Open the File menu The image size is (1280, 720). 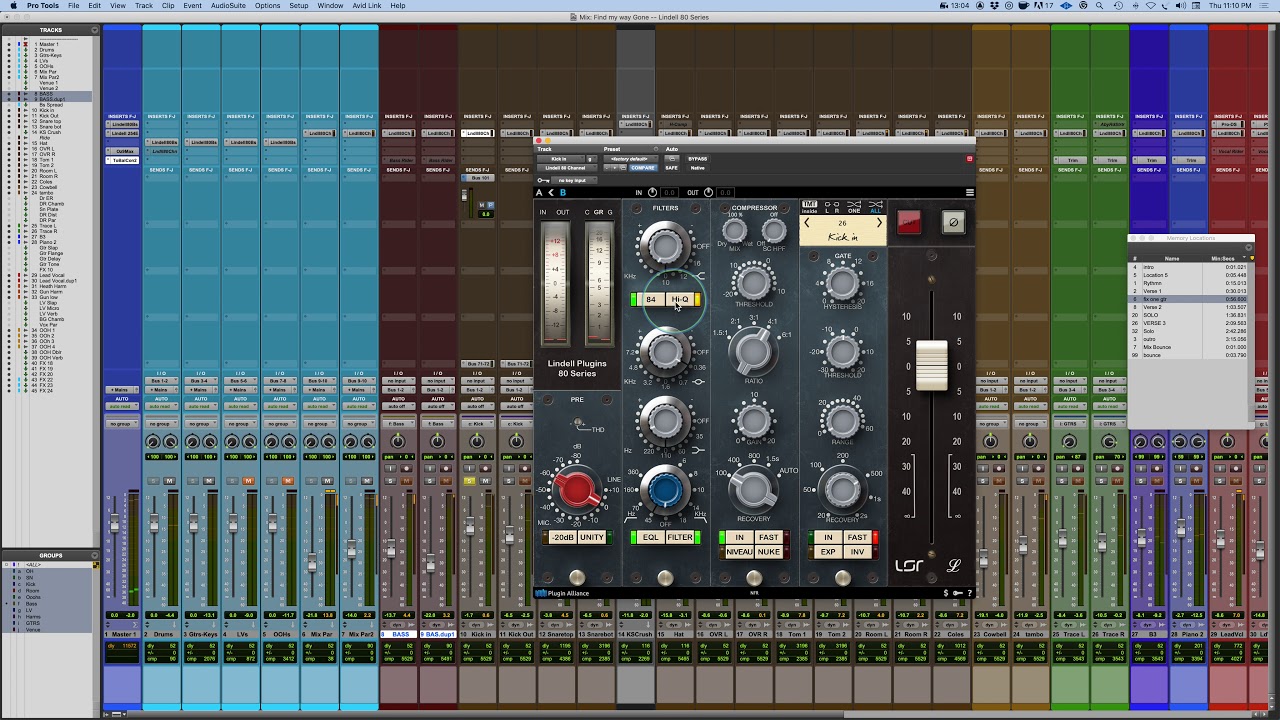[73, 6]
